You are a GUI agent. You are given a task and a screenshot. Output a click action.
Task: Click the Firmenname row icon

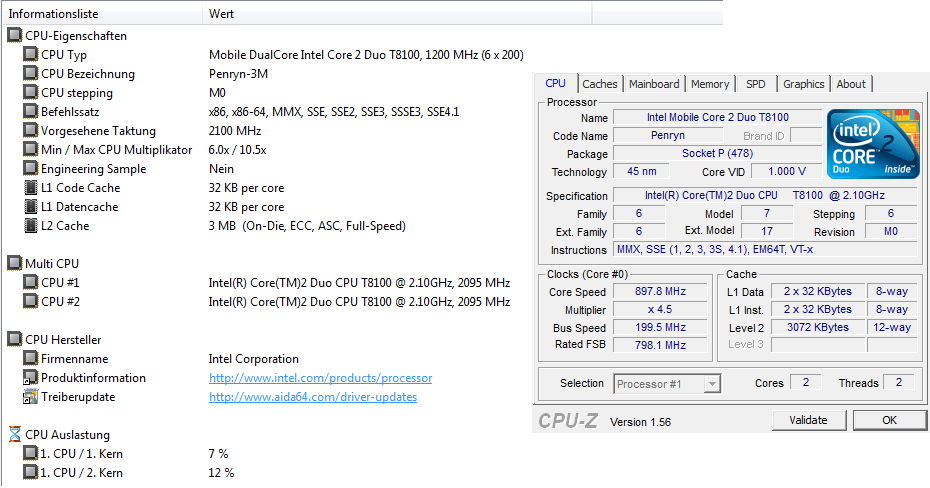pyautogui.click(x=30, y=358)
